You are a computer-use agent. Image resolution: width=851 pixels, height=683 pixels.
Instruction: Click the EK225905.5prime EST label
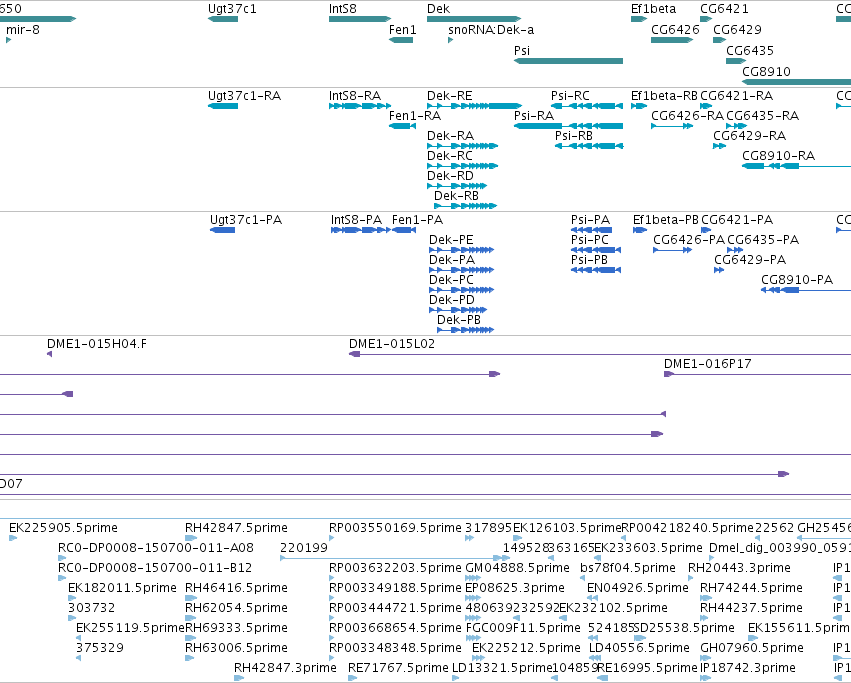[63, 528]
